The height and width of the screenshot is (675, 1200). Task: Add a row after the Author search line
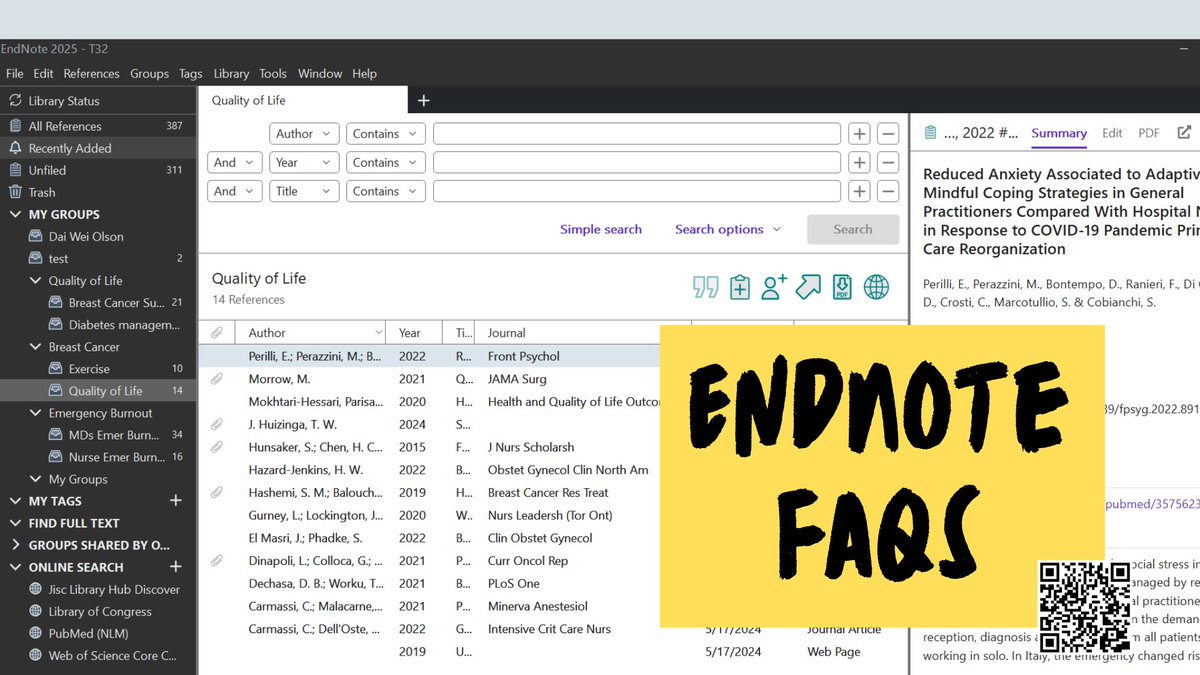pyautogui.click(x=859, y=134)
